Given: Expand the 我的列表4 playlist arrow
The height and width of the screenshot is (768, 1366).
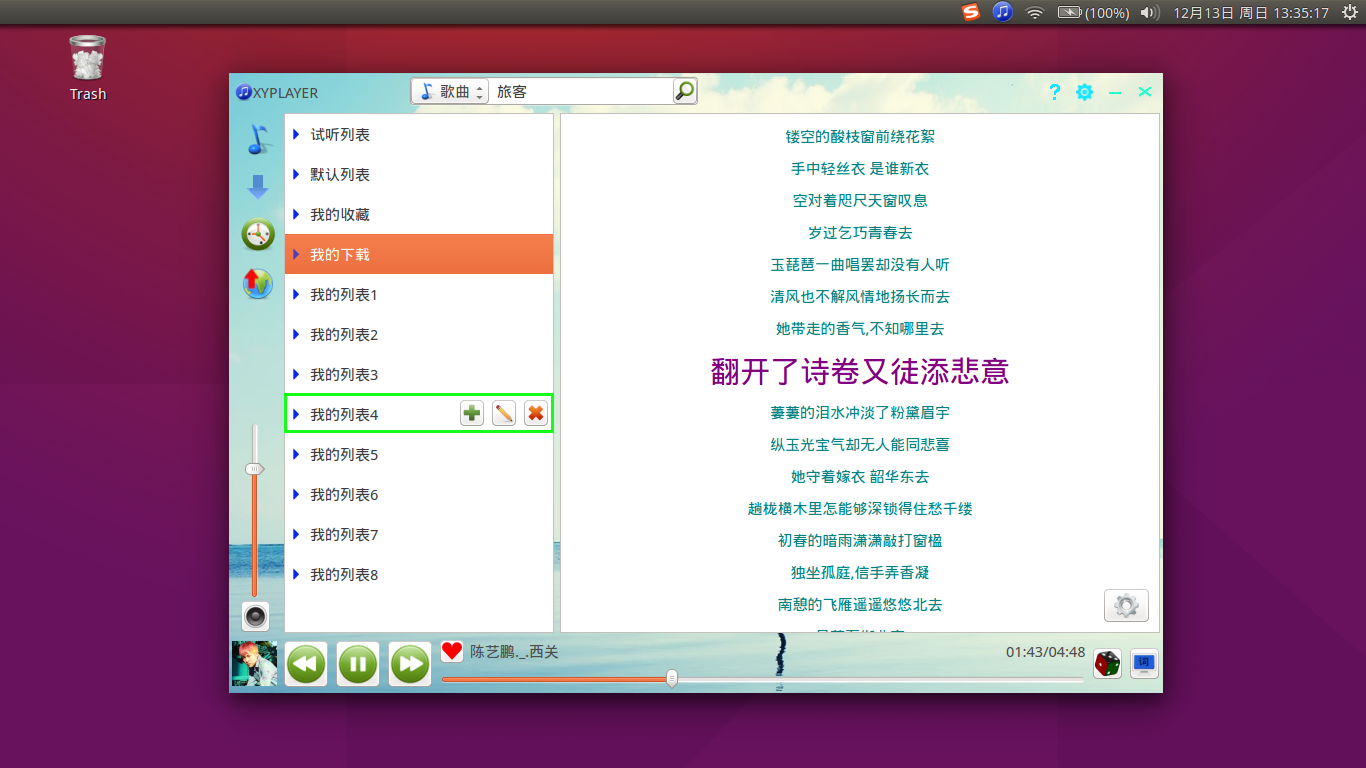Looking at the screenshot, I should (x=296, y=414).
